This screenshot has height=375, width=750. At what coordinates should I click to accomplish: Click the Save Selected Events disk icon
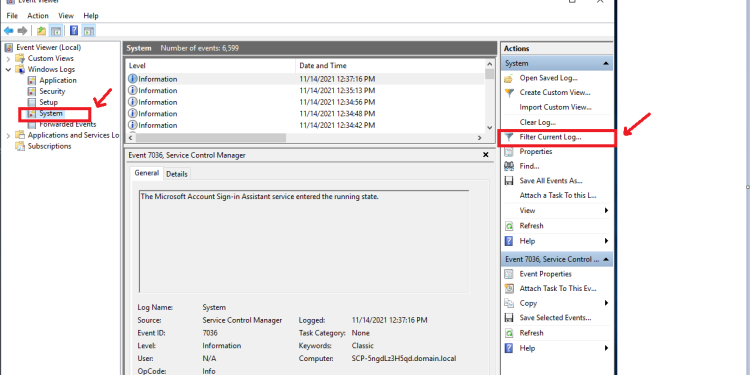pos(509,318)
